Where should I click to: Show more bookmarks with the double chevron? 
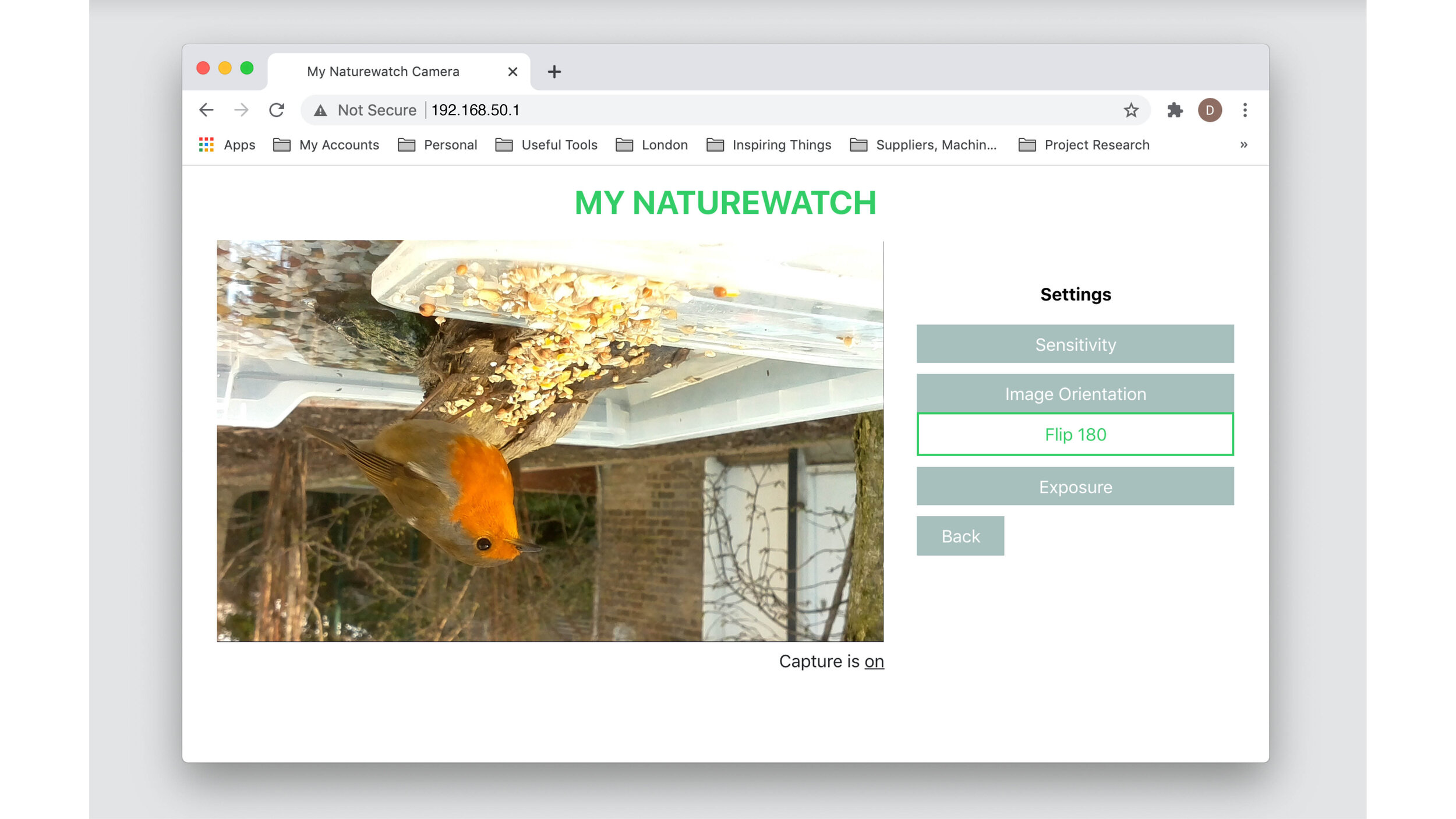pyautogui.click(x=1243, y=144)
